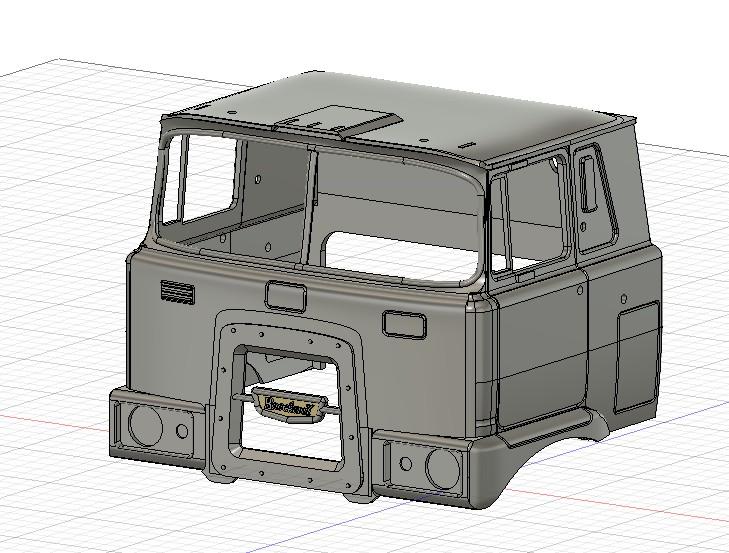The width and height of the screenshot is (729, 553).
Task: Select the side door window opening
Action: (535, 215)
